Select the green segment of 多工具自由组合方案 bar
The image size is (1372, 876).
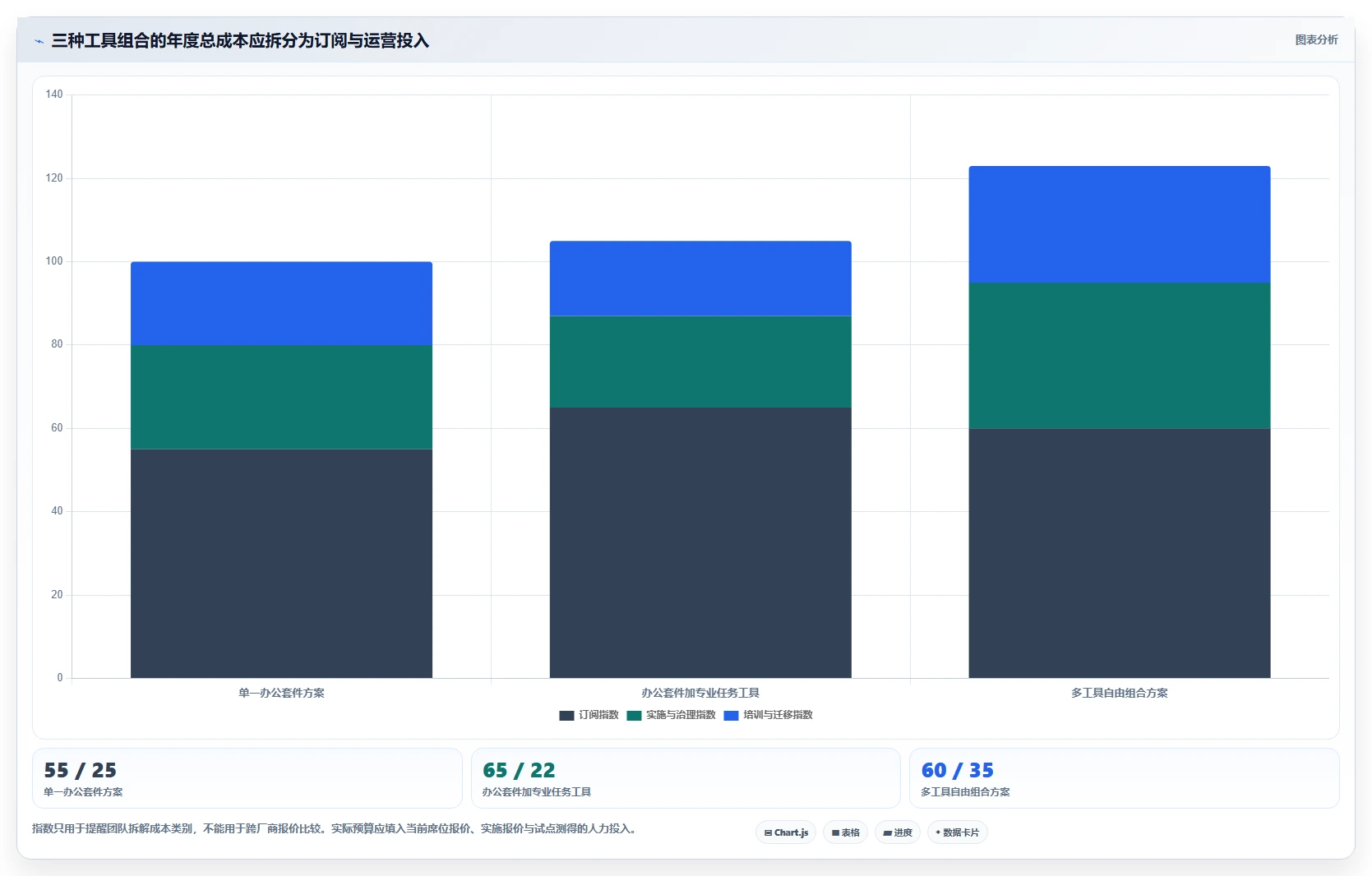[1120, 356]
